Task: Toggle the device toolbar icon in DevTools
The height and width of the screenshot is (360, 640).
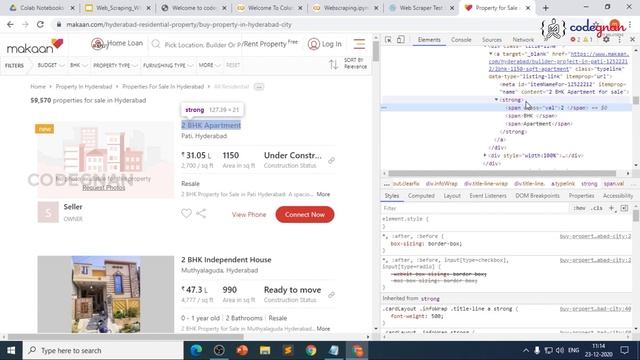Action: [x=401, y=40]
